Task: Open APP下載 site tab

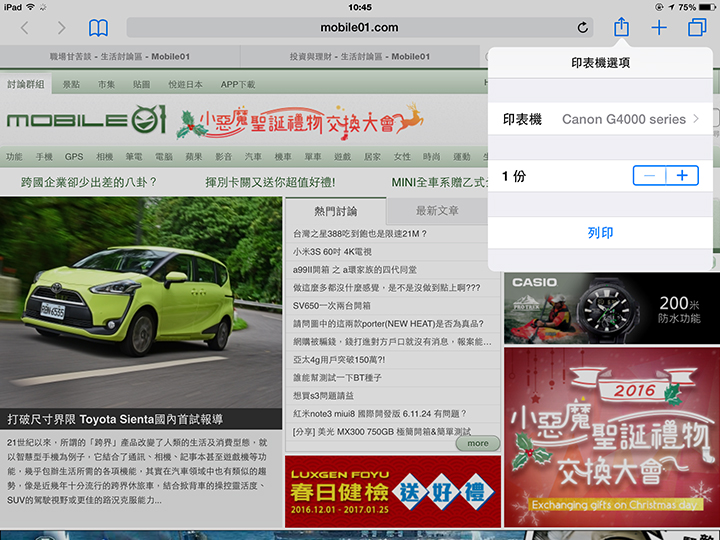Action: (x=238, y=84)
